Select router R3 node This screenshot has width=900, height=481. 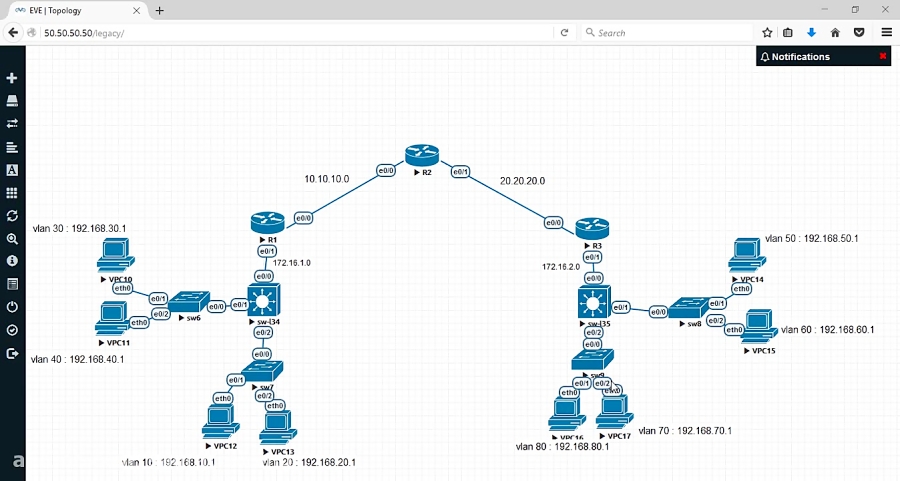pyautogui.click(x=592, y=228)
